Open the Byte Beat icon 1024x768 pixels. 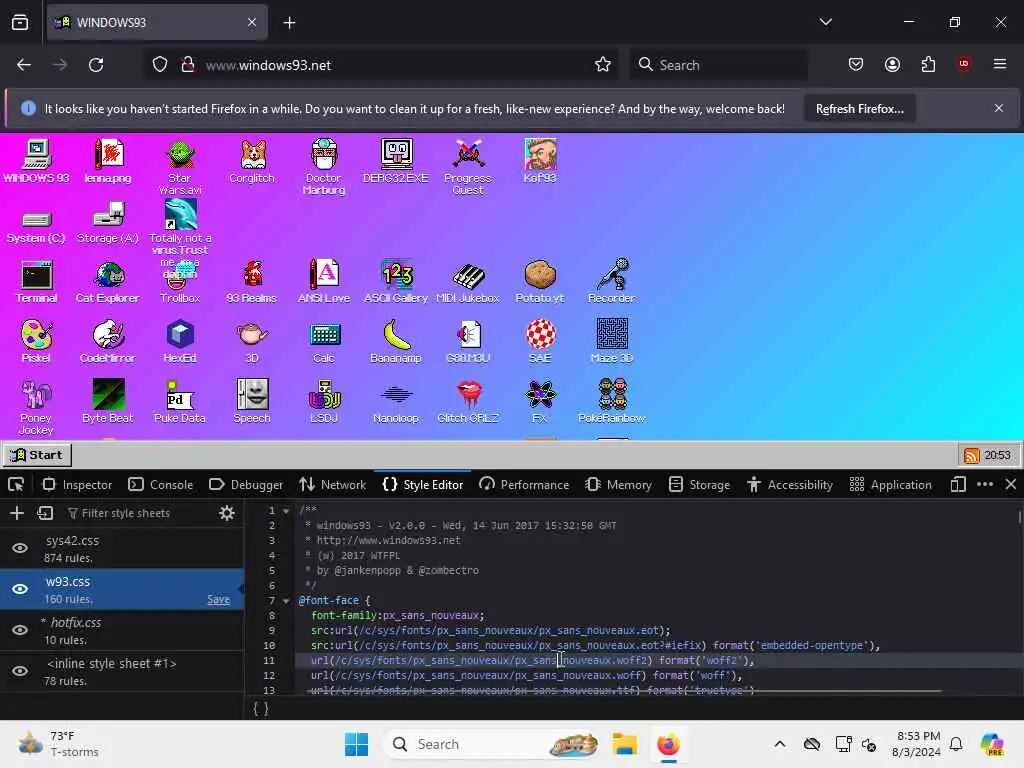click(x=108, y=401)
